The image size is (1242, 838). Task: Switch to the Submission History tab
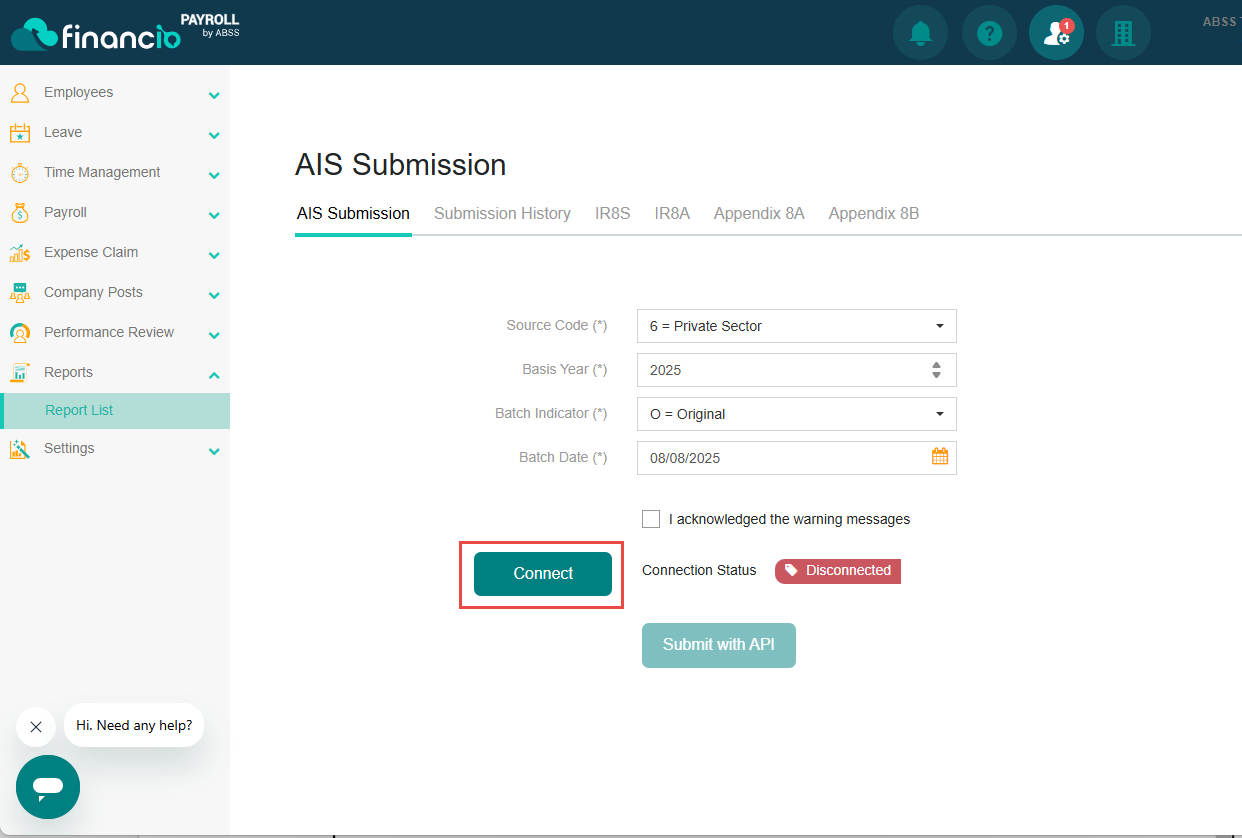point(502,213)
